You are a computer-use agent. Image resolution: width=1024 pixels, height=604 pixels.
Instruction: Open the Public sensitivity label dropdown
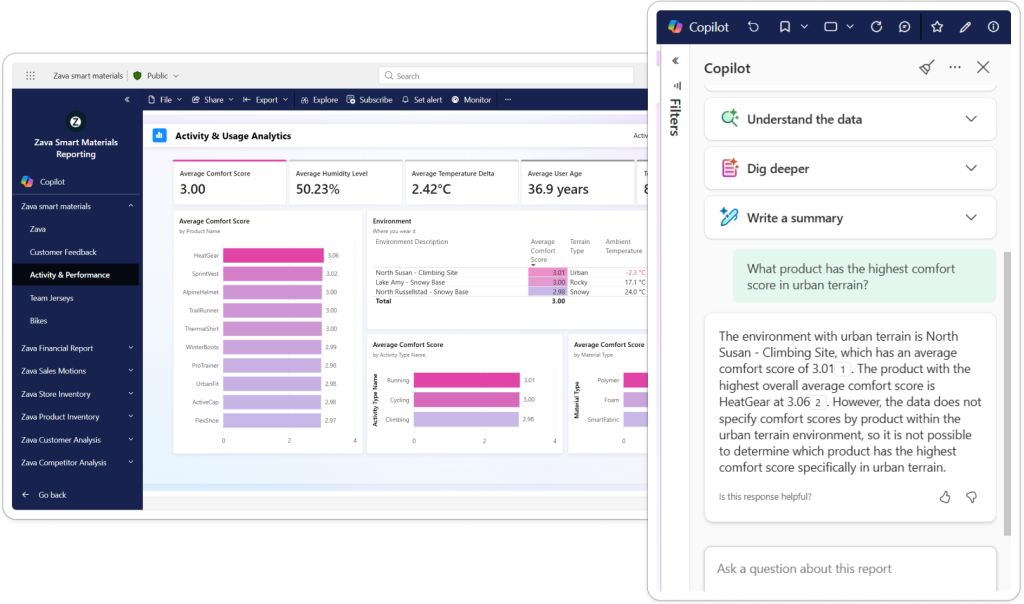[x=157, y=75]
